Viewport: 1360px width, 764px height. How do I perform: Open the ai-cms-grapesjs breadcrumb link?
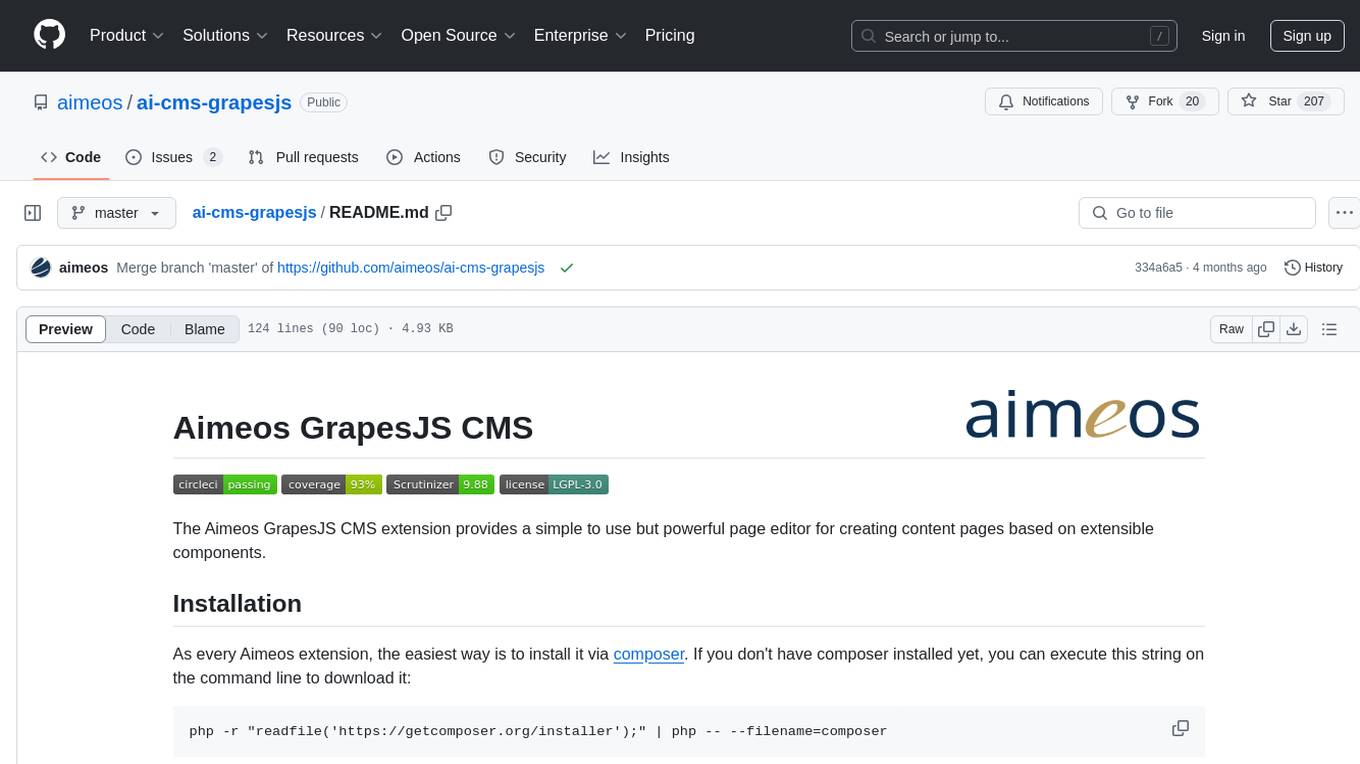click(x=254, y=212)
